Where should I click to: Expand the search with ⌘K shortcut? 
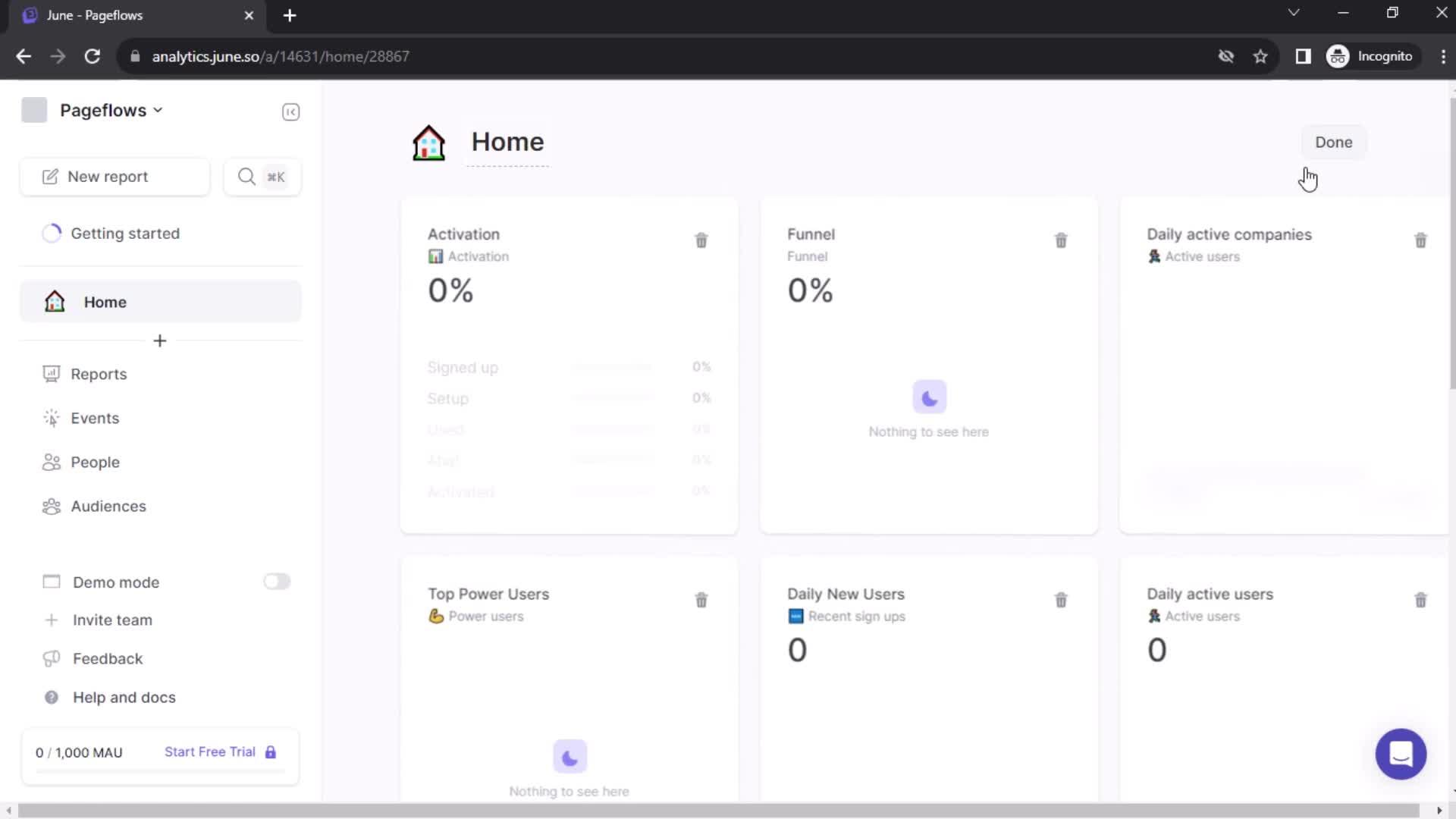click(x=262, y=177)
